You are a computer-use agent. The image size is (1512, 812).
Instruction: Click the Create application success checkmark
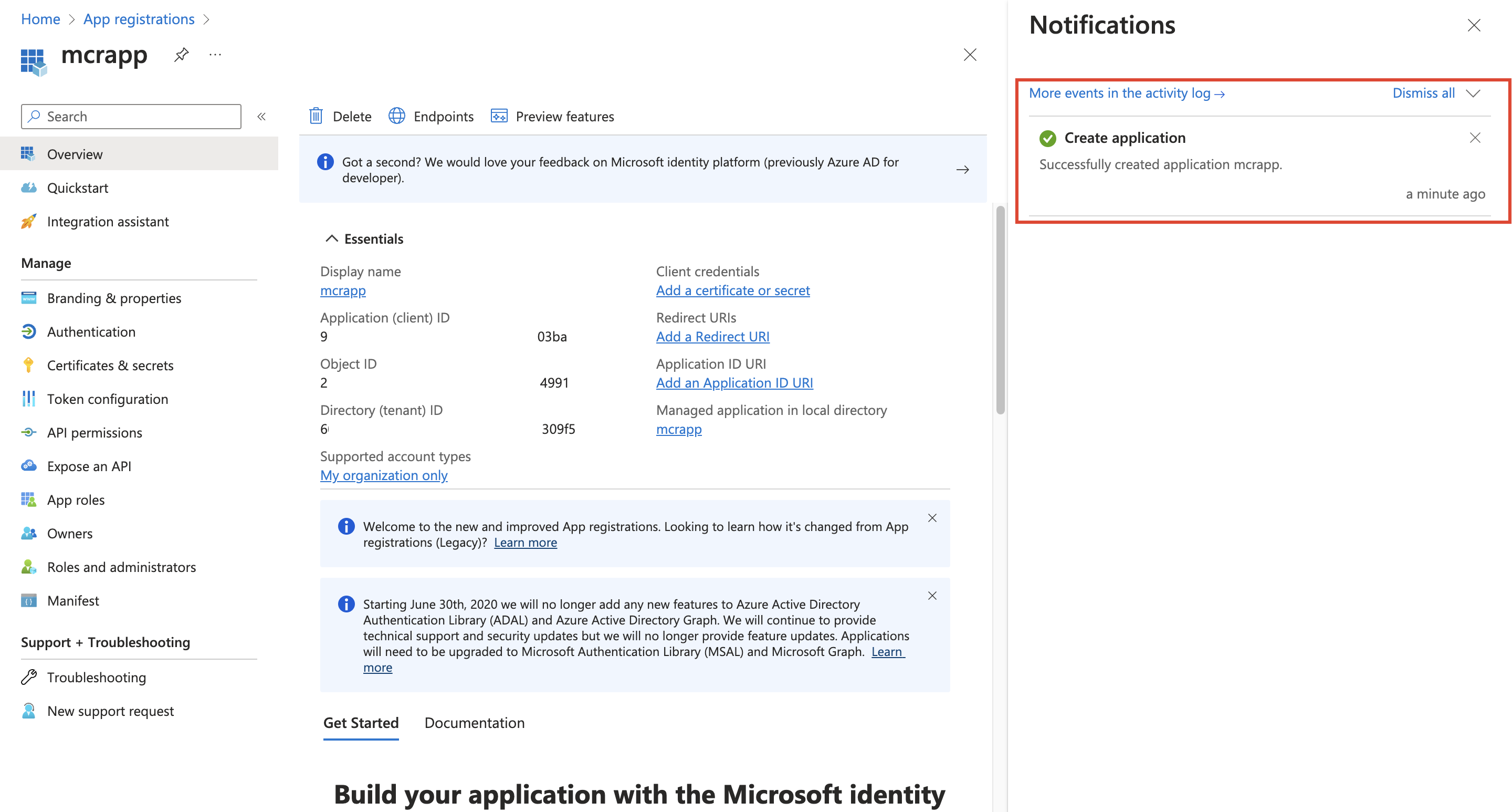(x=1048, y=138)
